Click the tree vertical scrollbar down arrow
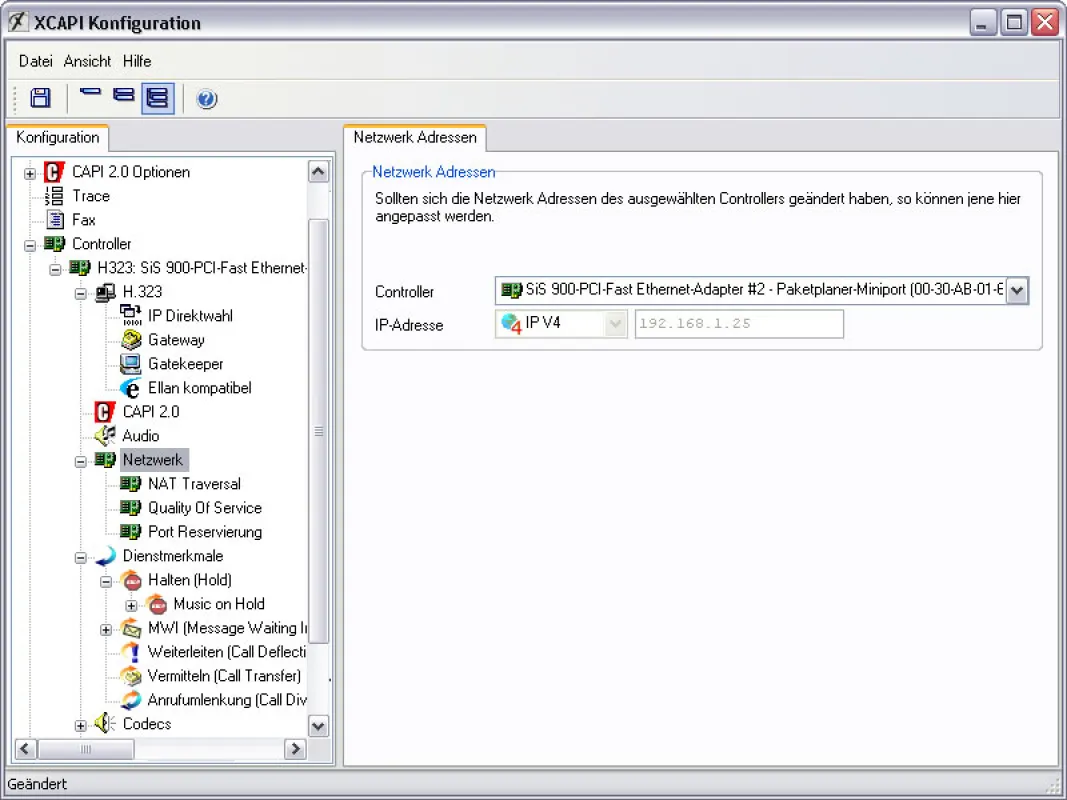The width and height of the screenshot is (1067, 800). pos(318,726)
